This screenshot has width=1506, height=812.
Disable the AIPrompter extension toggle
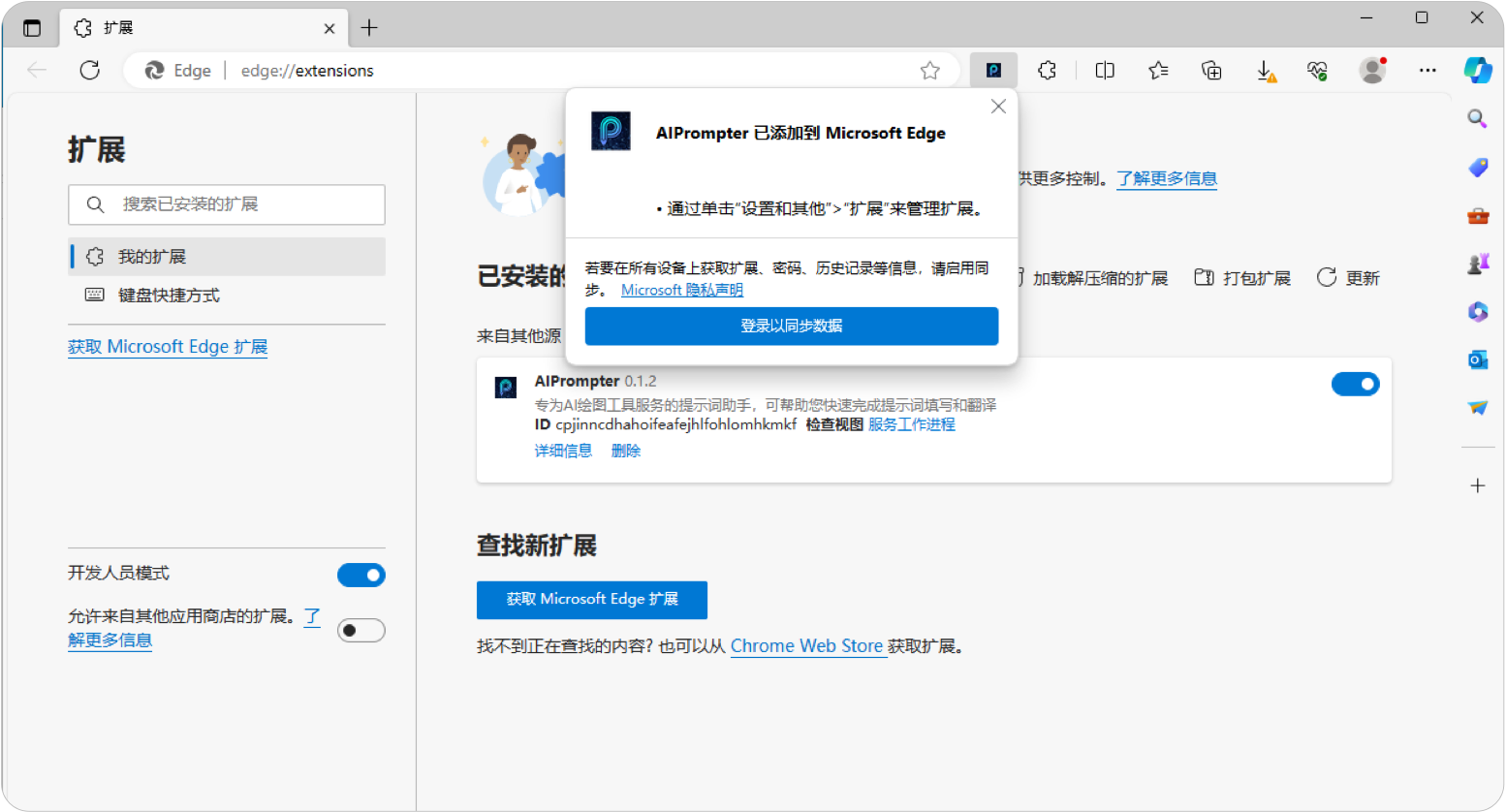tap(1355, 384)
